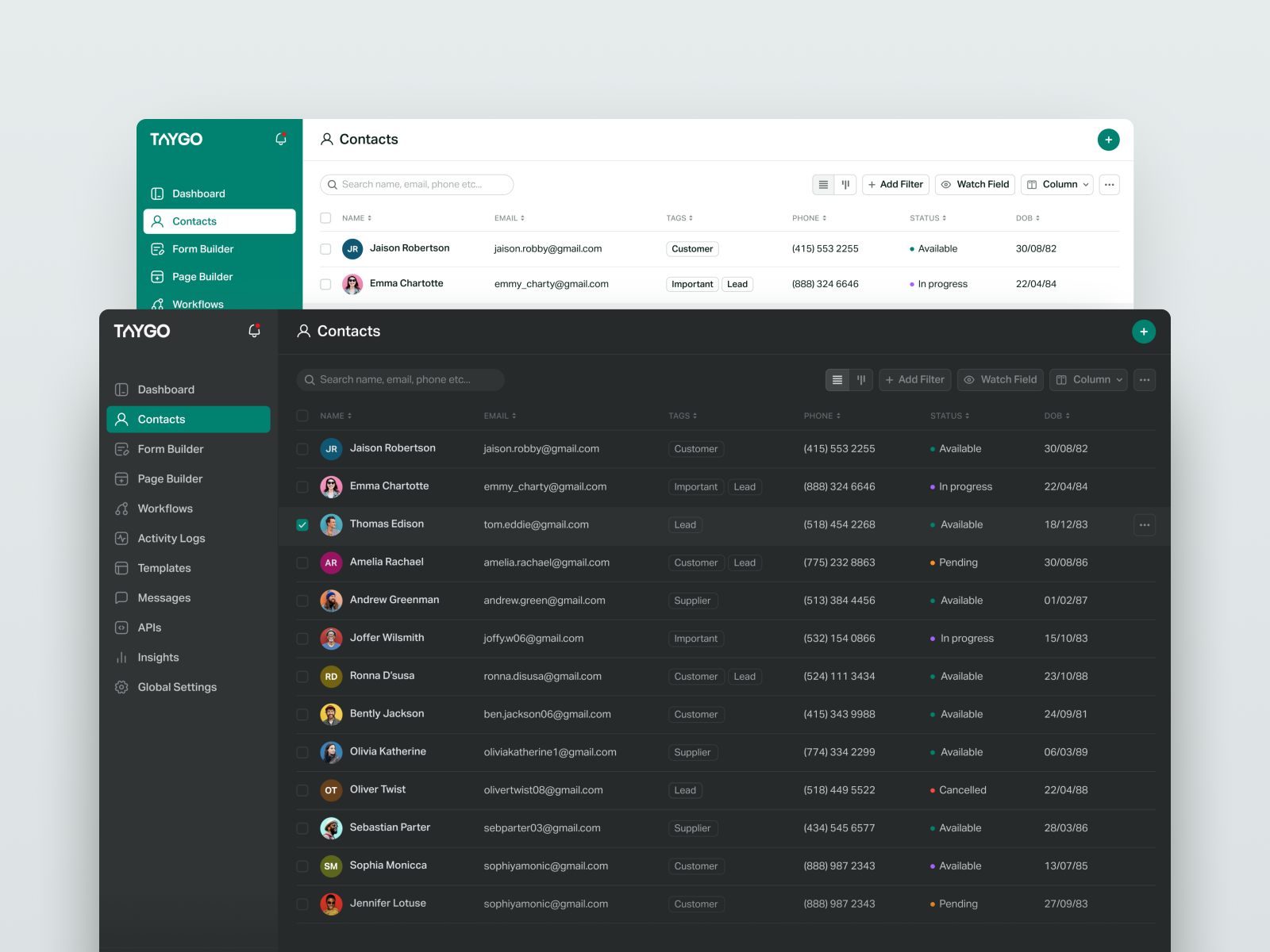This screenshot has height=952, width=1270.
Task: Click the notification bell in the dark sidebar
Action: click(254, 331)
